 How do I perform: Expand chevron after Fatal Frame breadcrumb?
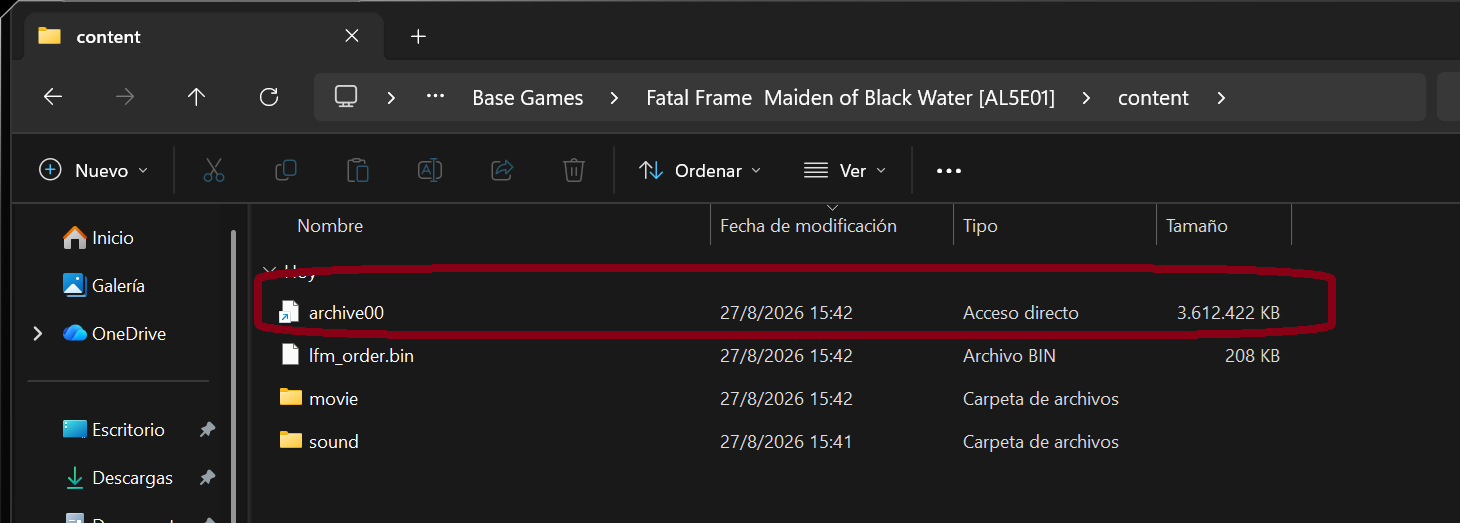pyautogui.click(x=1086, y=98)
